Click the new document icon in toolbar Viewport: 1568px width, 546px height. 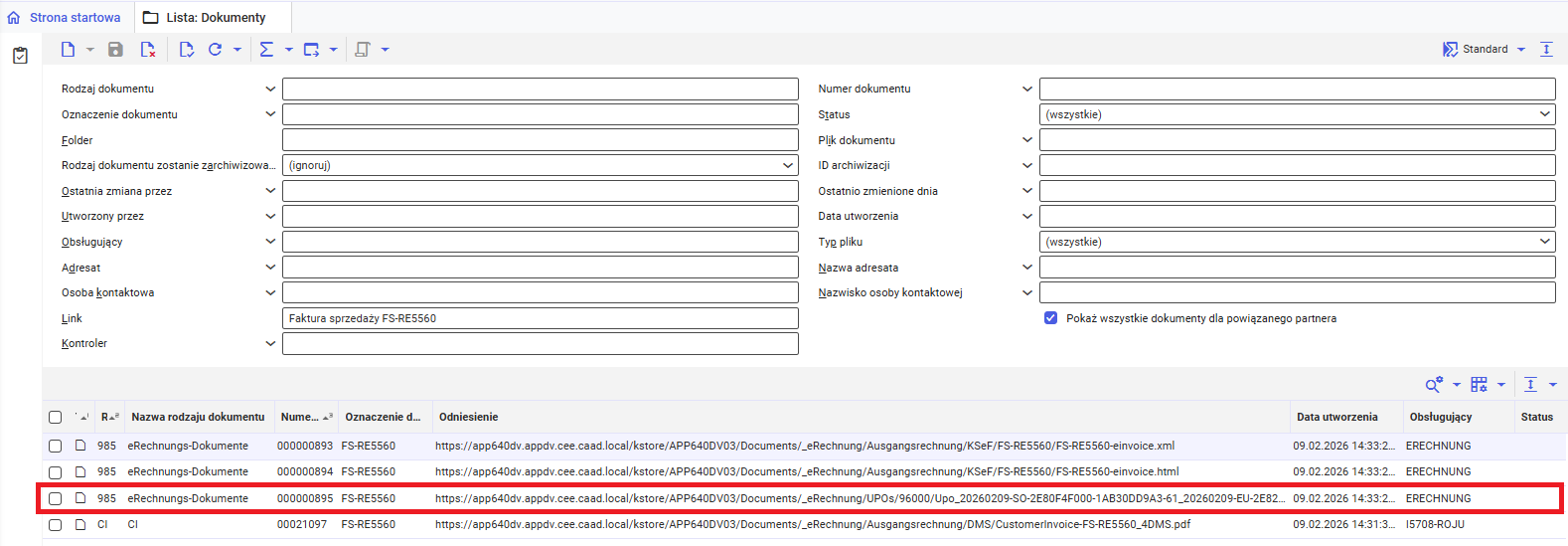[x=68, y=50]
